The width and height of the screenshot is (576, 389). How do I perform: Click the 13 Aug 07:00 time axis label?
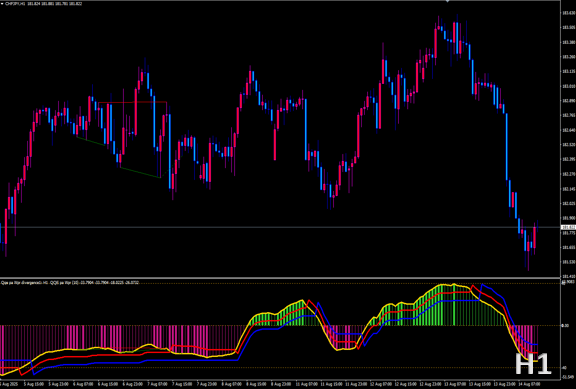click(454, 384)
